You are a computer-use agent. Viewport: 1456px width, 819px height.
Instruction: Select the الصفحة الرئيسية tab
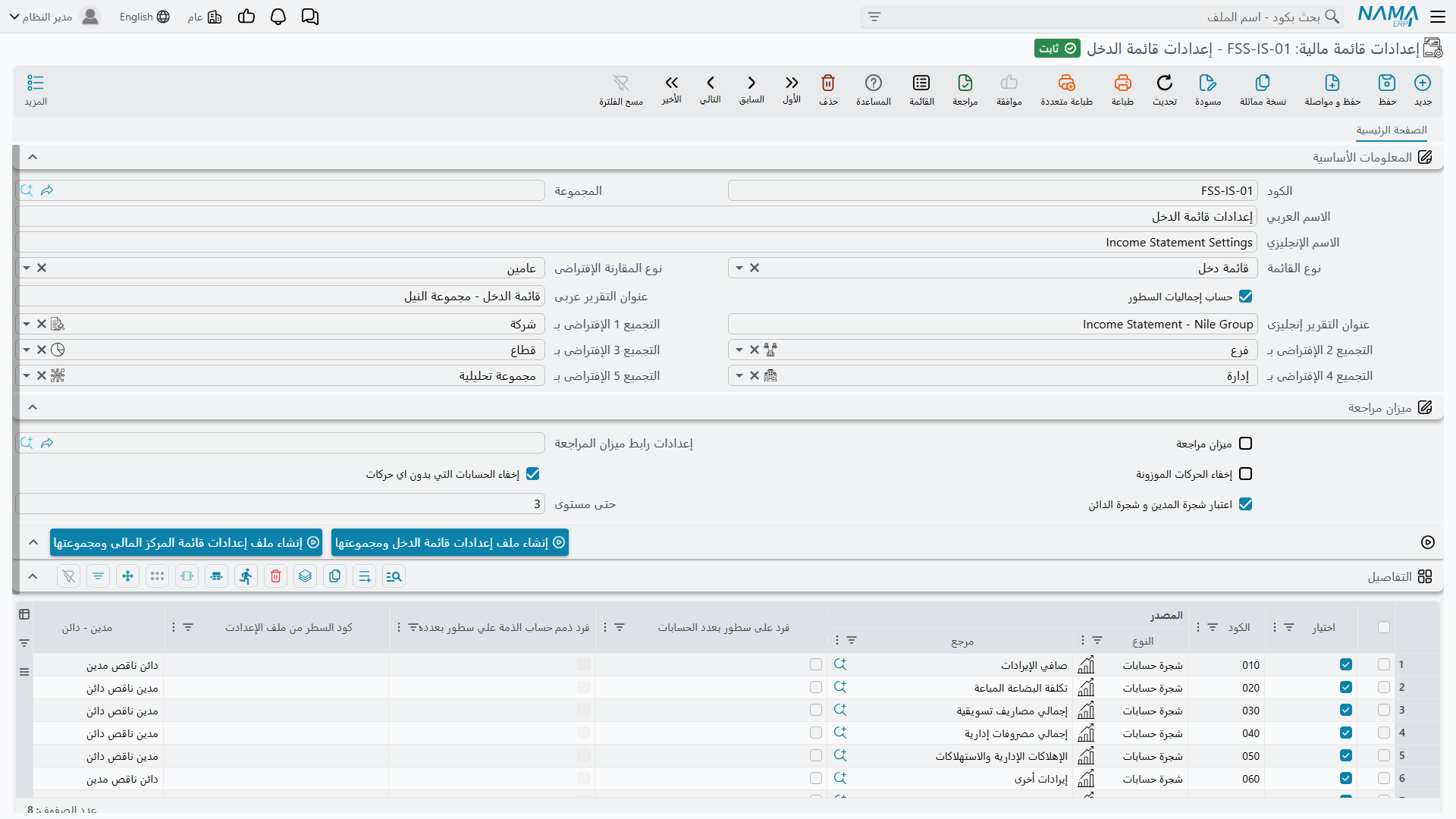[x=1392, y=130]
